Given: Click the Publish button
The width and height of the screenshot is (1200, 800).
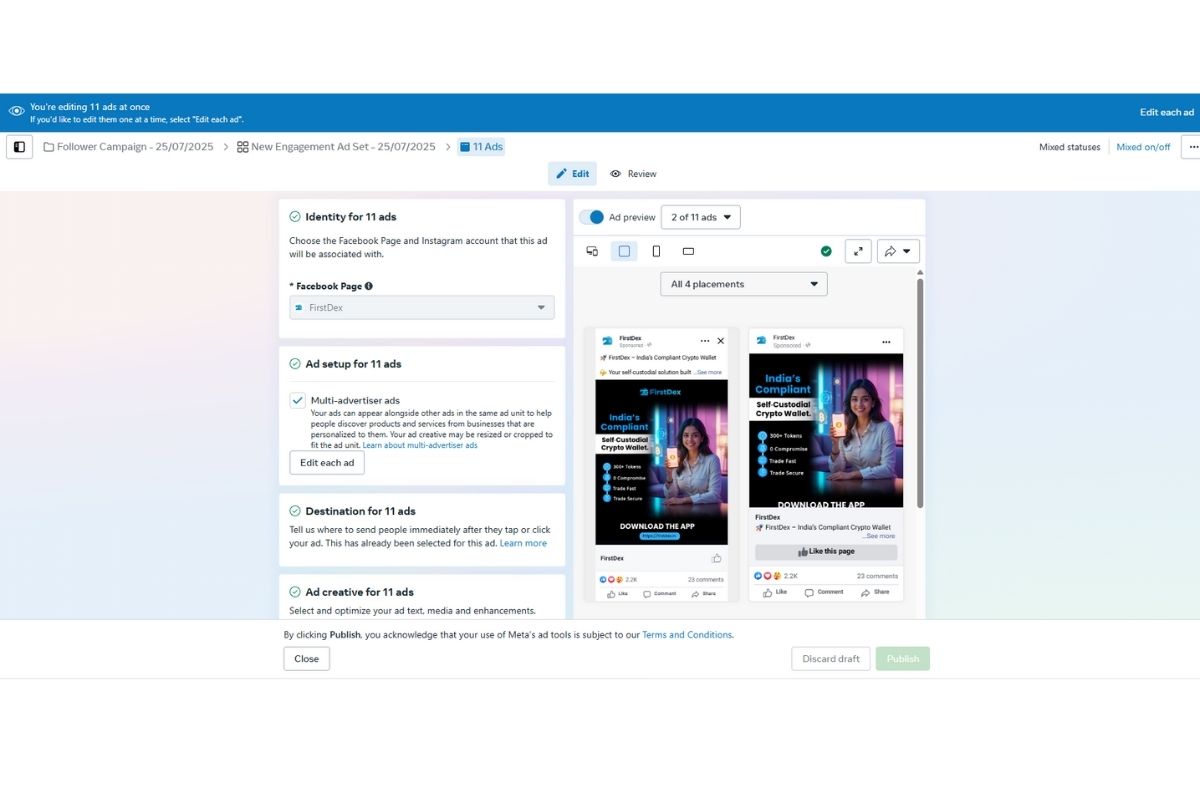Looking at the screenshot, I should (903, 659).
